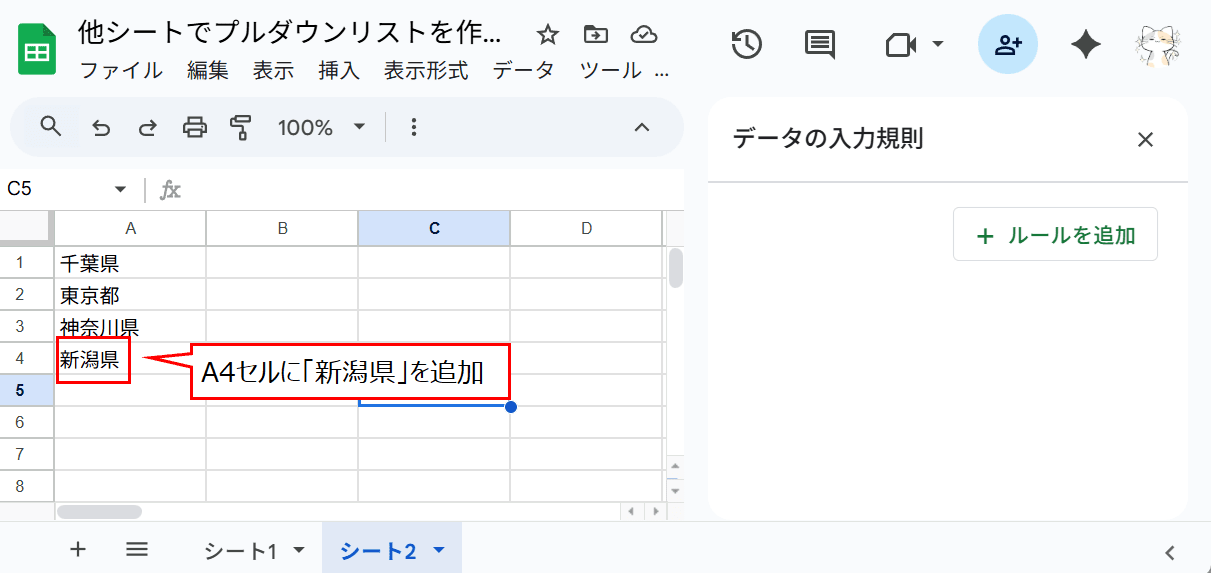This screenshot has width=1211, height=573.
Task: Select column A header
Action: tap(130, 228)
